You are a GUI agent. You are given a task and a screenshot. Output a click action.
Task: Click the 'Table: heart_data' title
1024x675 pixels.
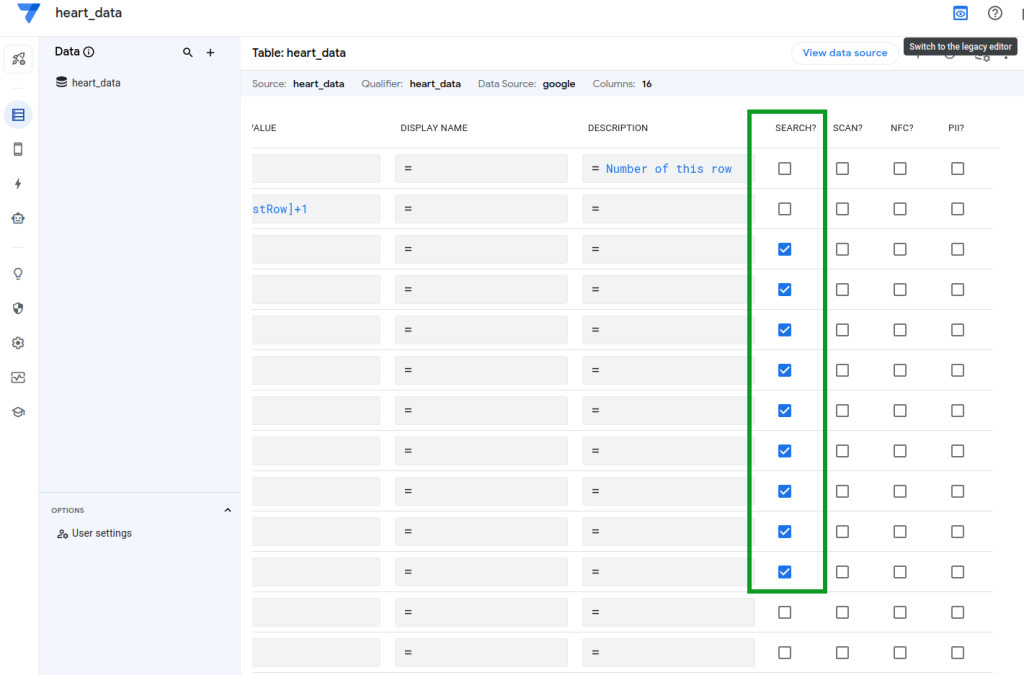tap(298, 53)
